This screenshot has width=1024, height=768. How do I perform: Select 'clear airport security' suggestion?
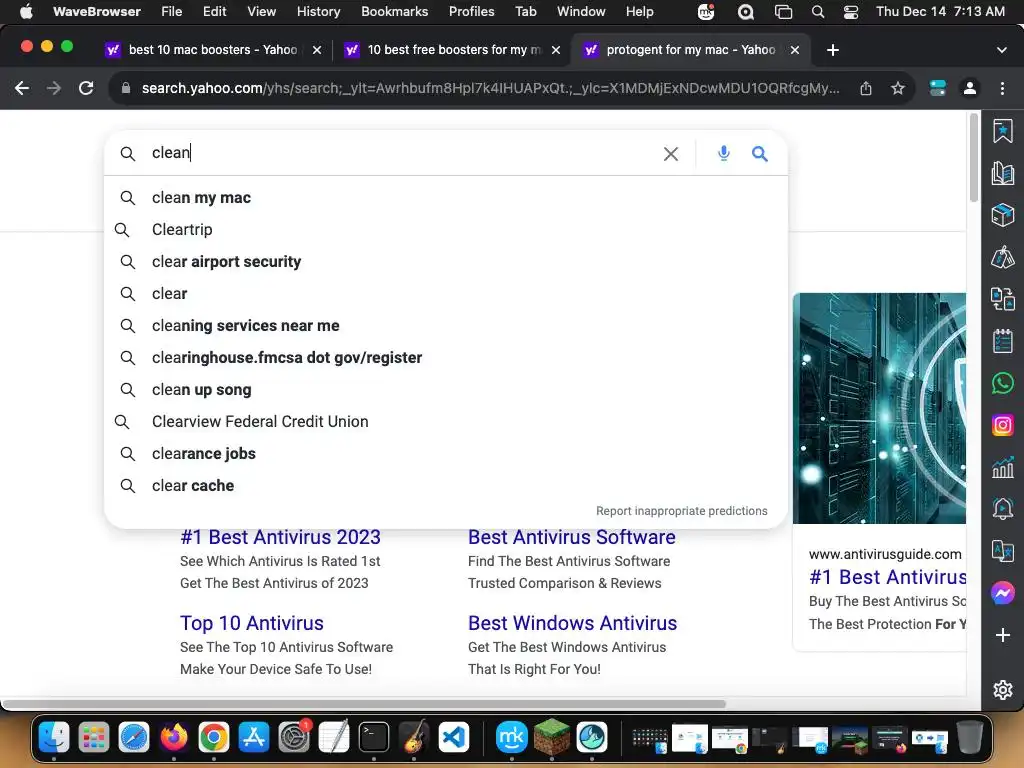[446, 262]
